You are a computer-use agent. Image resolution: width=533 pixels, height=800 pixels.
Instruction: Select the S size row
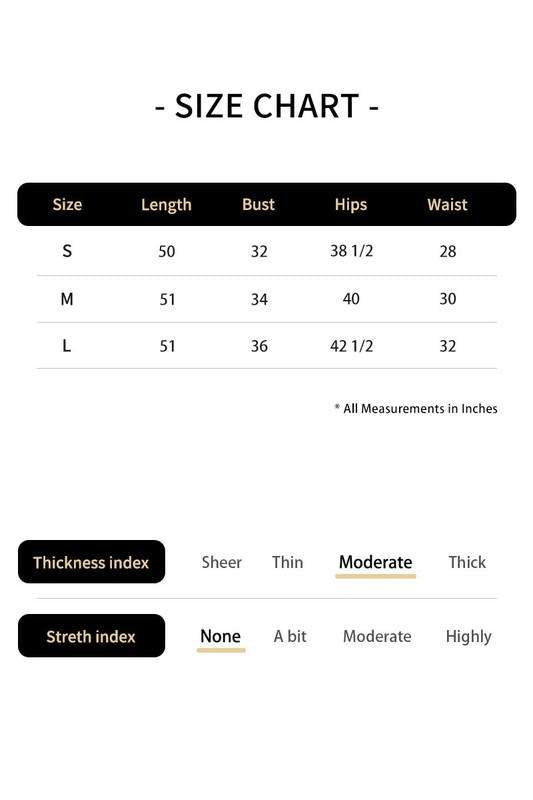point(267,251)
